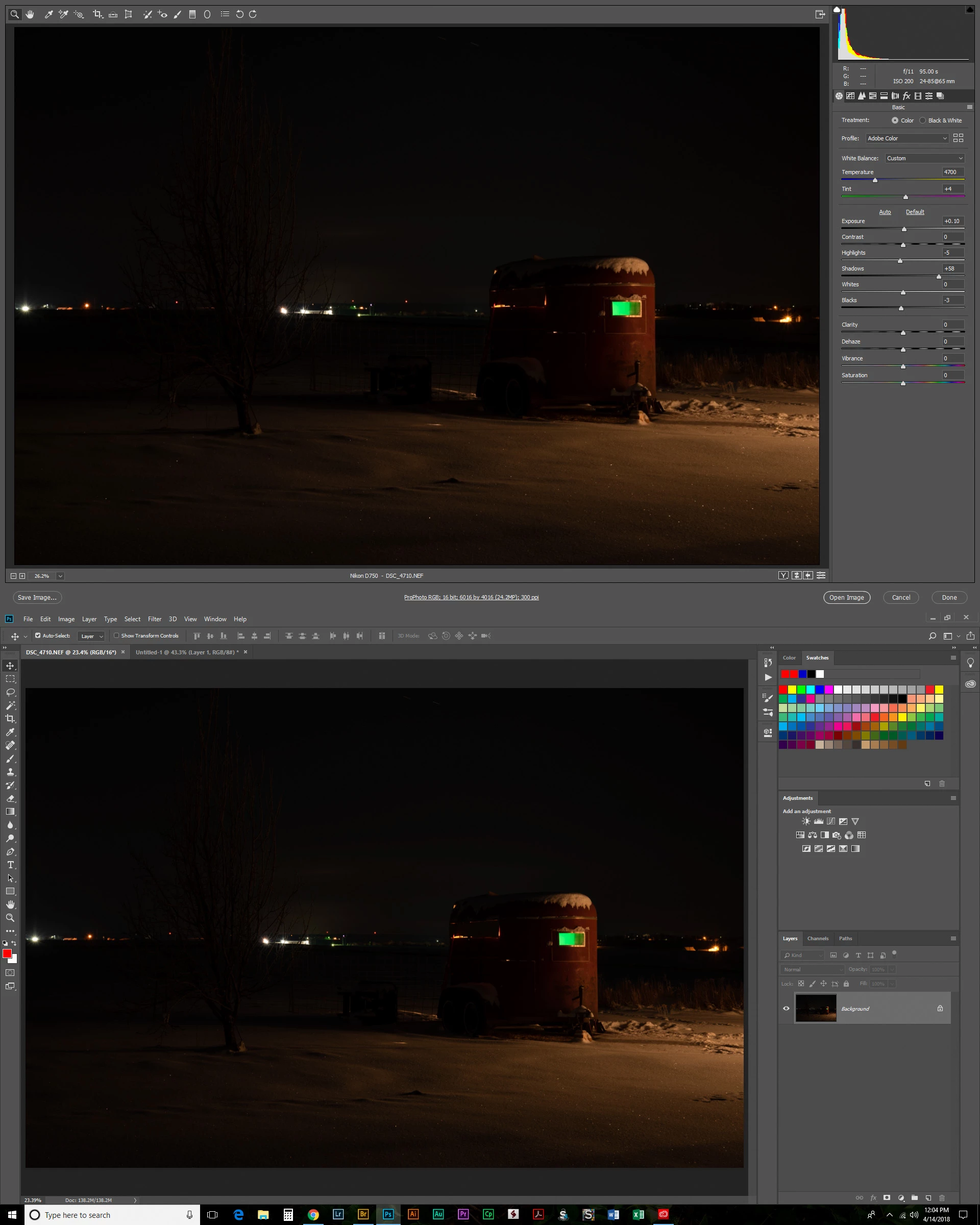Open the White Balance dropdown
This screenshot has width=980, height=1225.
924,159
